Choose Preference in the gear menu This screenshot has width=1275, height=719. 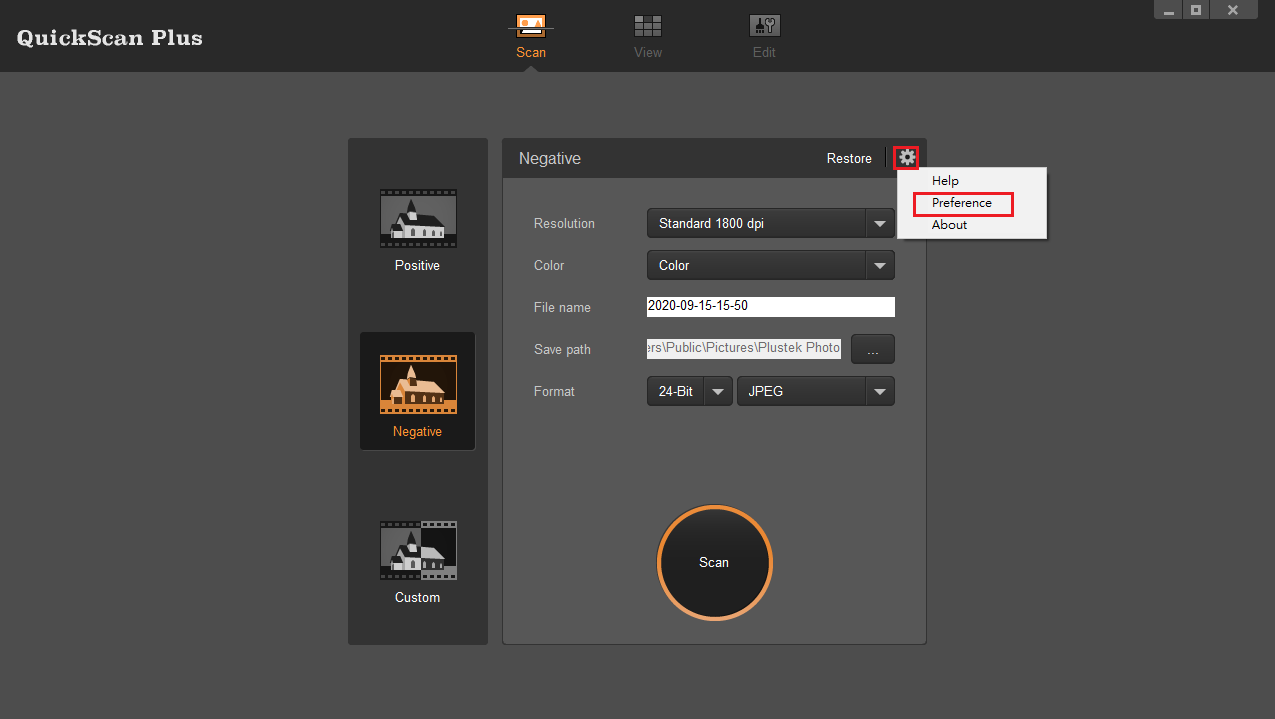pos(962,203)
